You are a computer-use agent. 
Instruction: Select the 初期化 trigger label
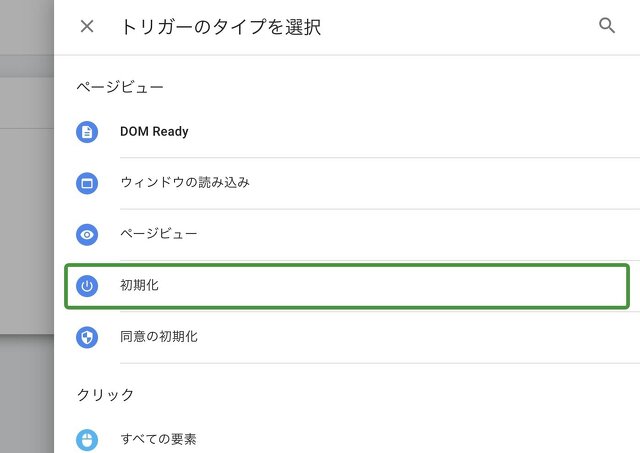(139, 286)
